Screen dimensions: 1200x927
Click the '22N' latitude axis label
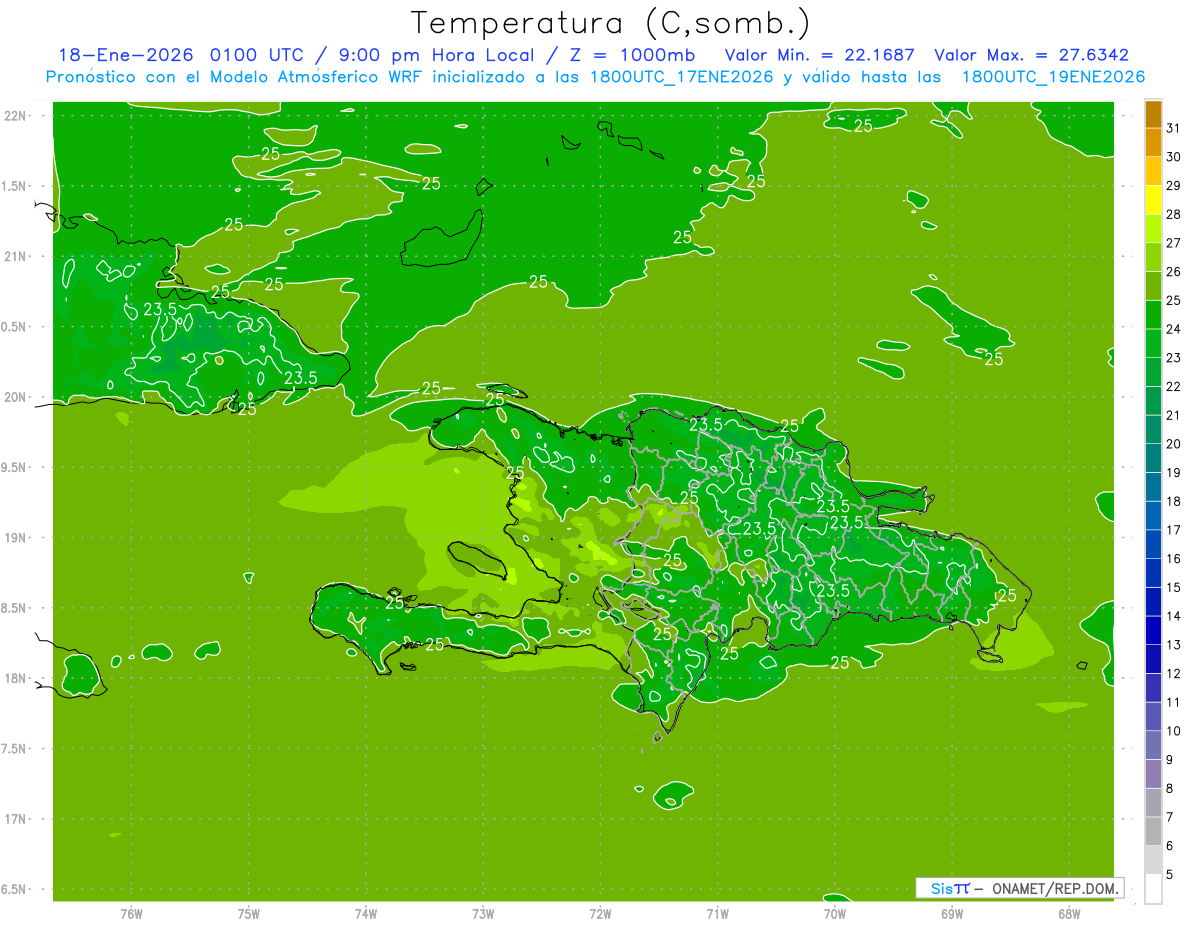pyautogui.click(x=15, y=115)
